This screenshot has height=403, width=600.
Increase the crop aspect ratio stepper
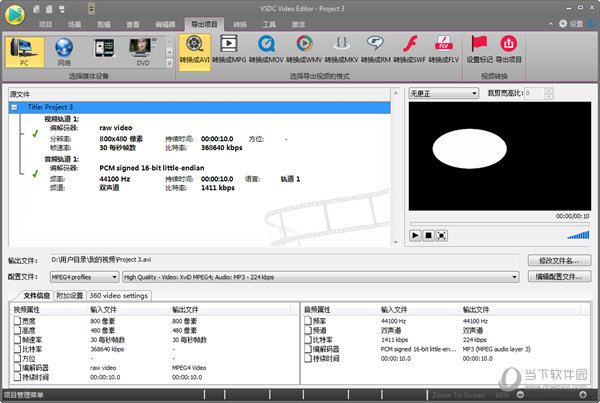pos(549,91)
